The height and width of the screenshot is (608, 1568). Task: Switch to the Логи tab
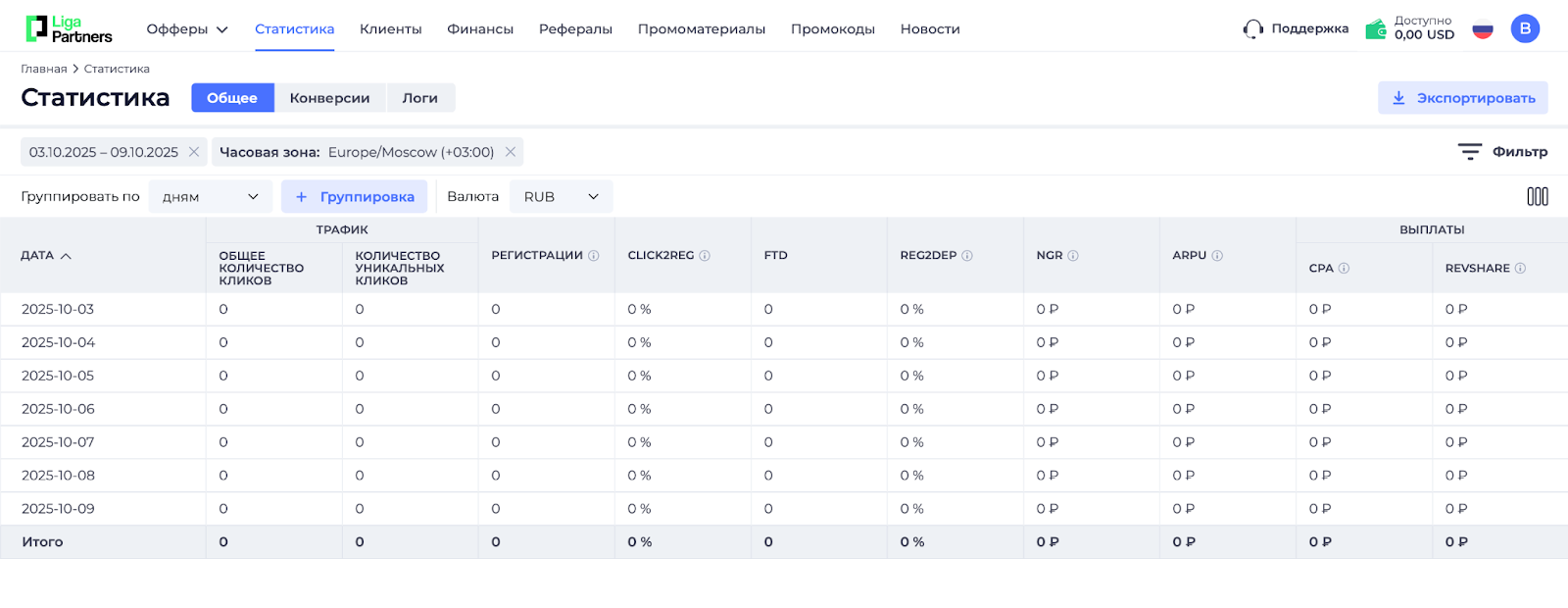click(419, 98)
